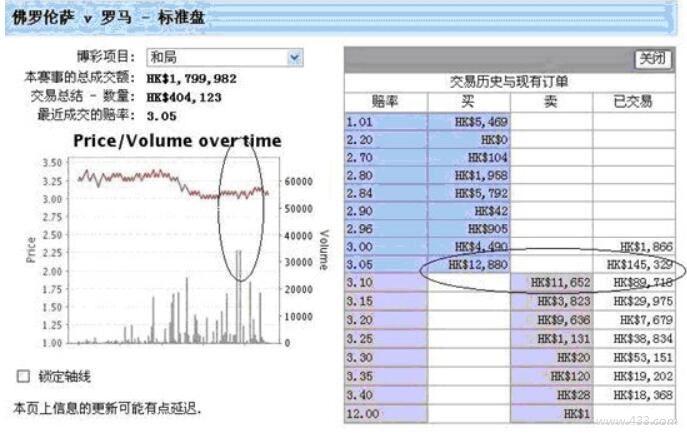Viewport: 687px width, 434px height.
Task: Click the red price line in the chart
Action: click(x=150, y=174)
